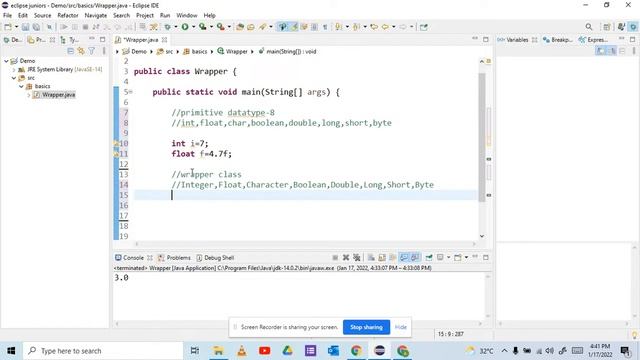Minimize the Console view panel
Screen dimensions: 640x360
(x=475, y=257)
